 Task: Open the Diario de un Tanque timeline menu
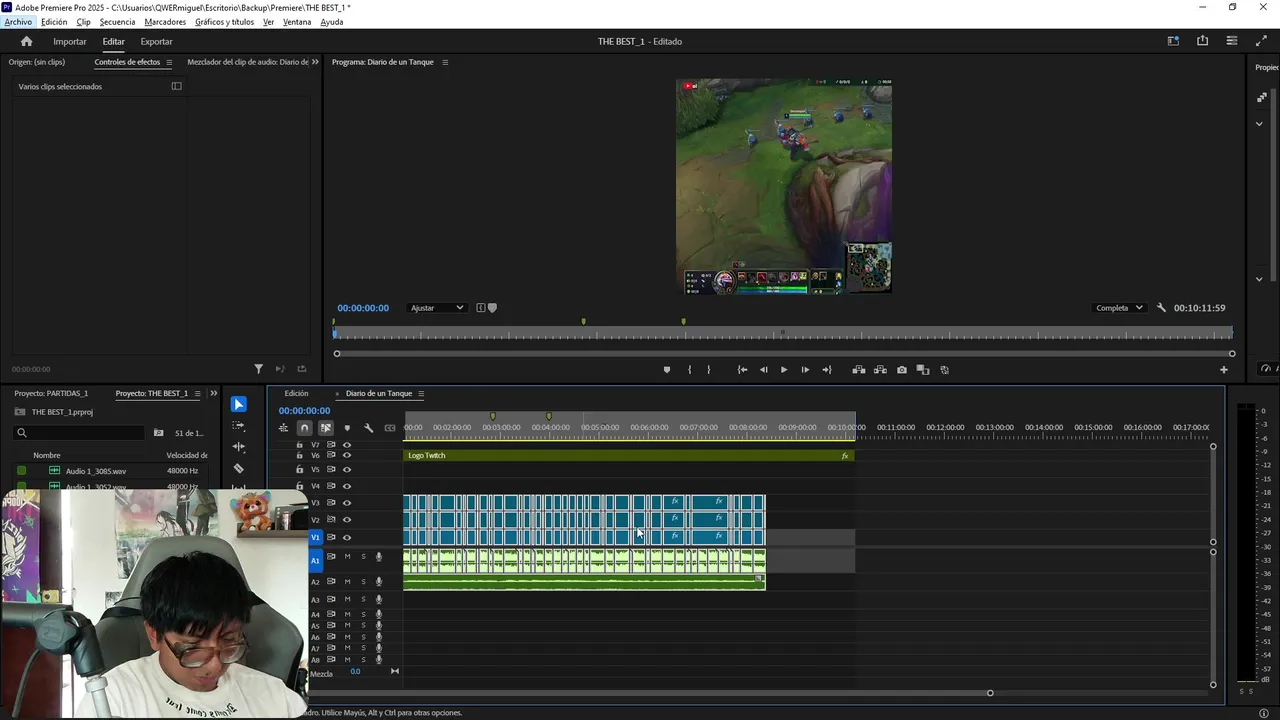[421, 394]
